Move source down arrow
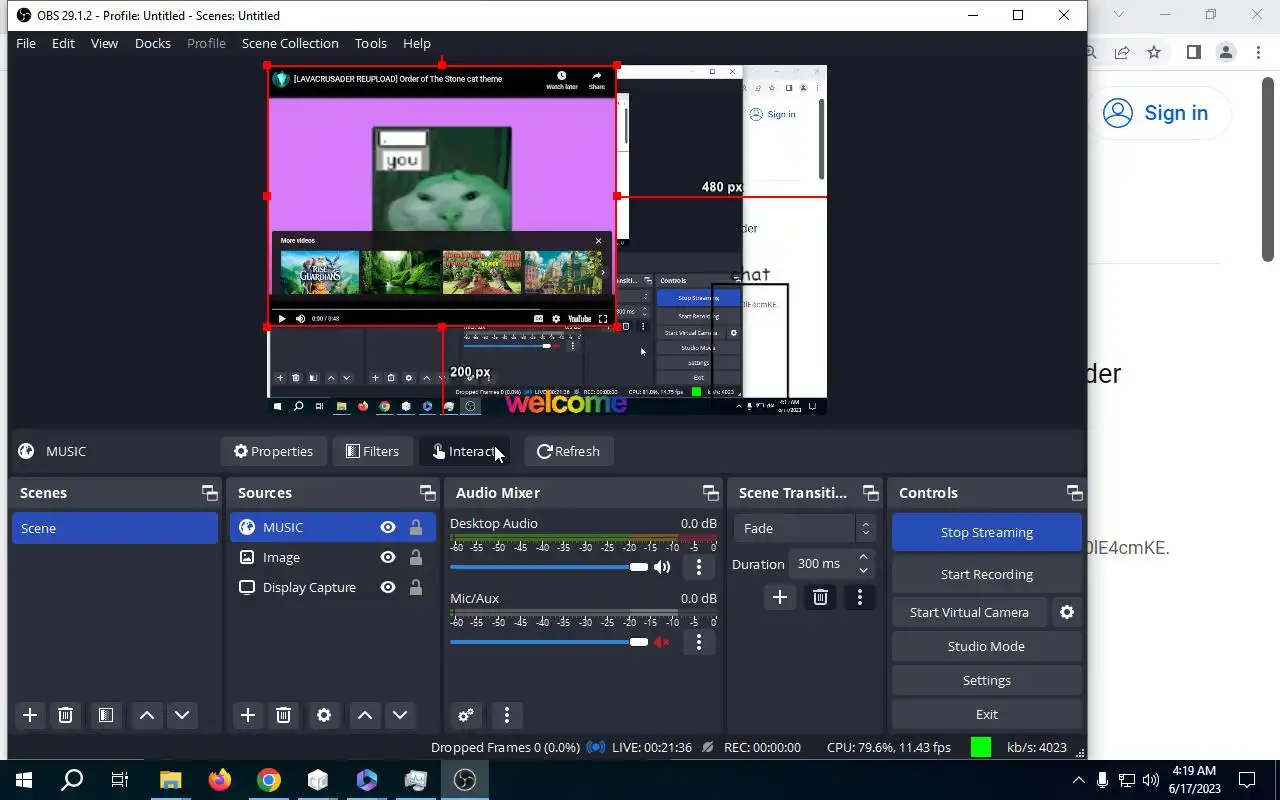 click(400, 715)
